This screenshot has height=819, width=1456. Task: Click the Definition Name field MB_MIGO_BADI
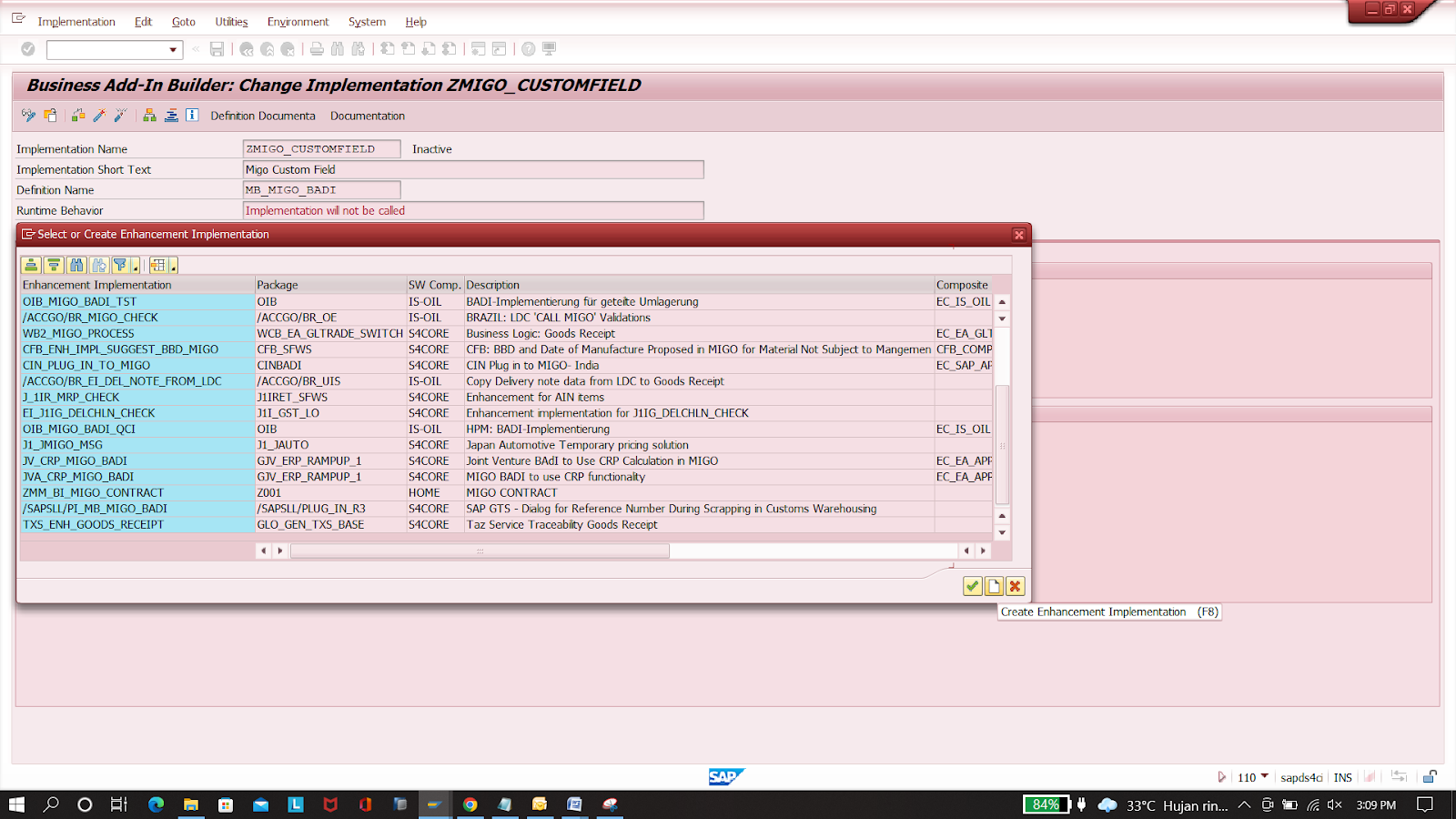[x=321, y=190]
